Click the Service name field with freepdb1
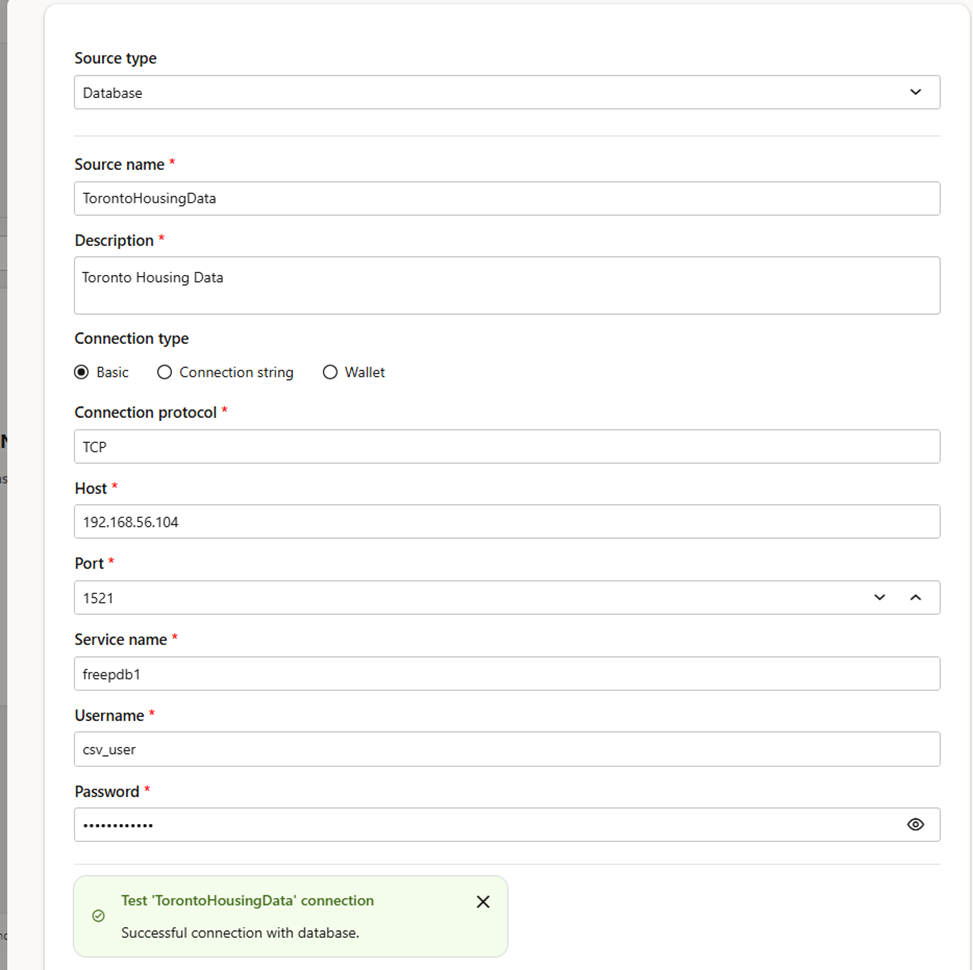Screen dimensions: 973x970 point(507,674)
